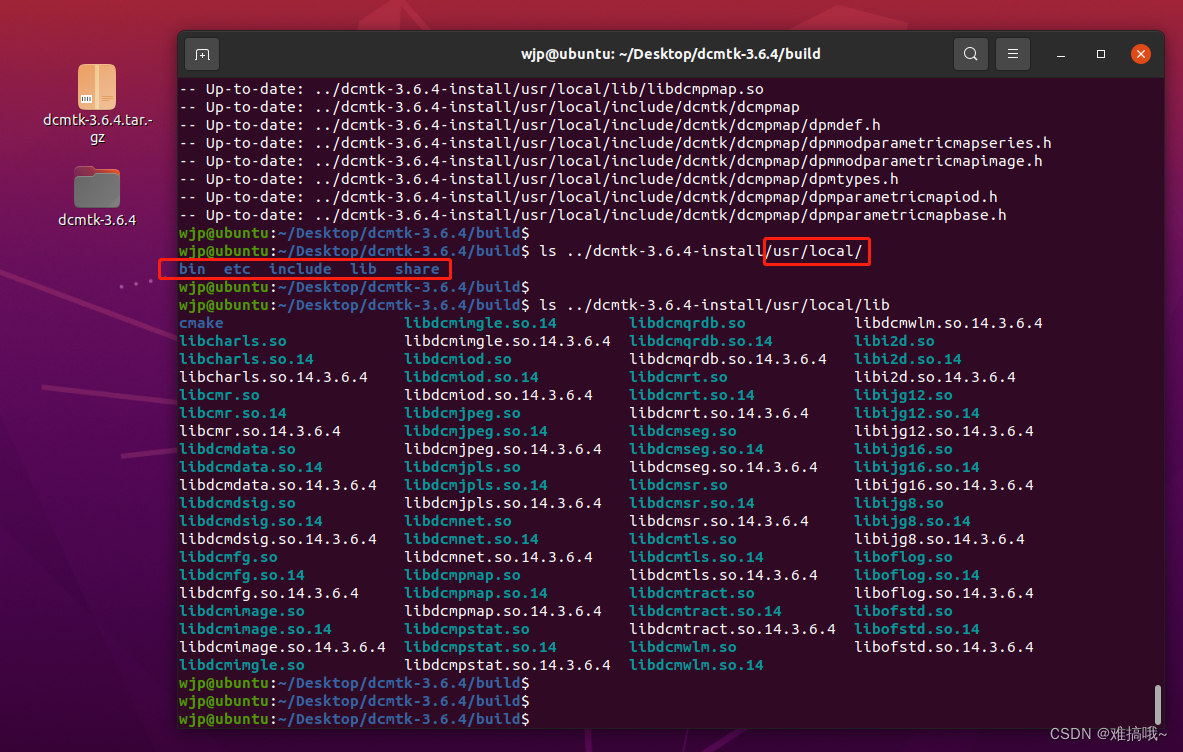1183x752 pixels.
Task: Click the terminal window title text
Action: click(671, 54)
